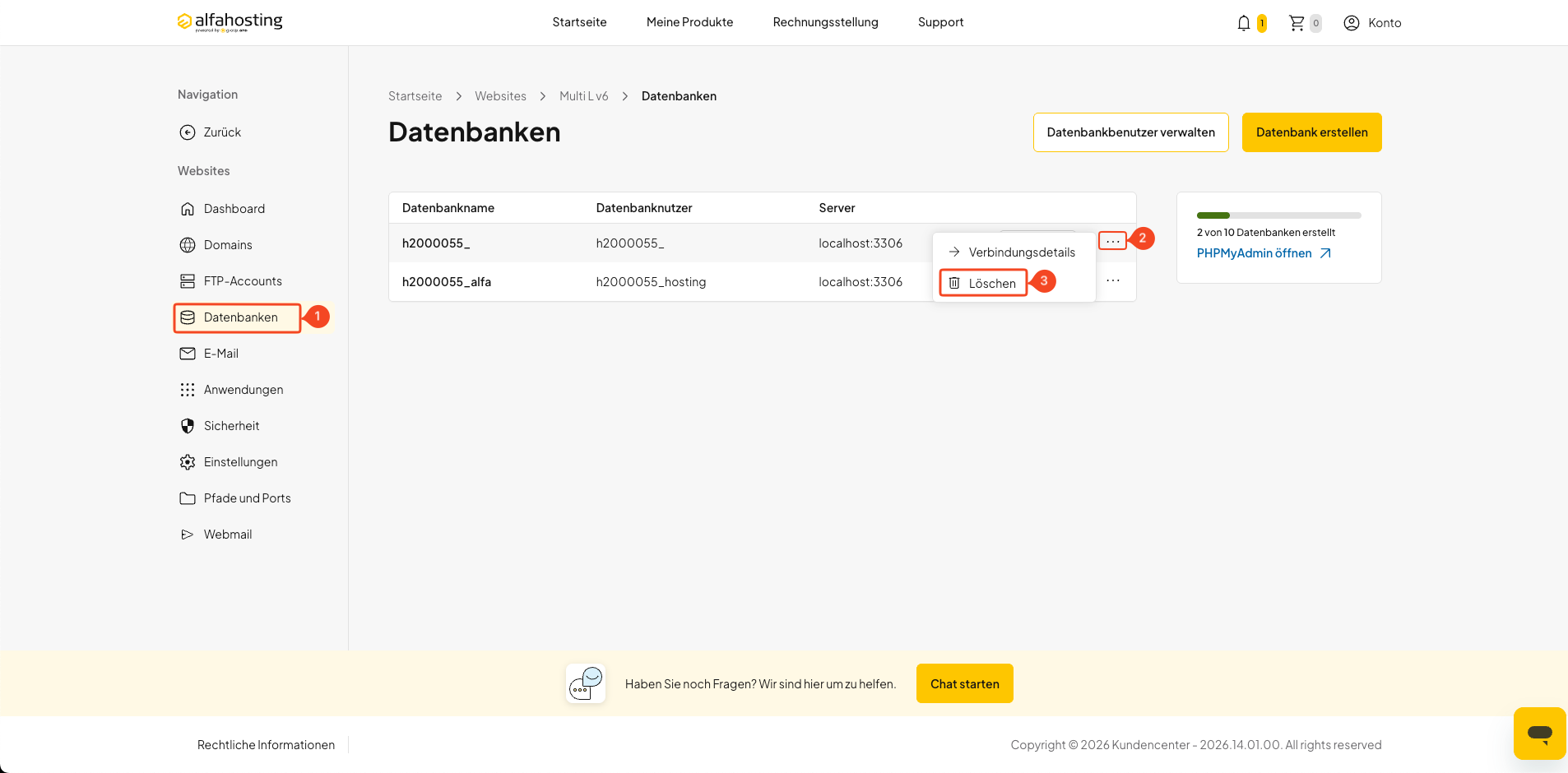This screenshot has height=773, width=1568.
Task: Click the Server column header
Action: [x=837, y=208]
